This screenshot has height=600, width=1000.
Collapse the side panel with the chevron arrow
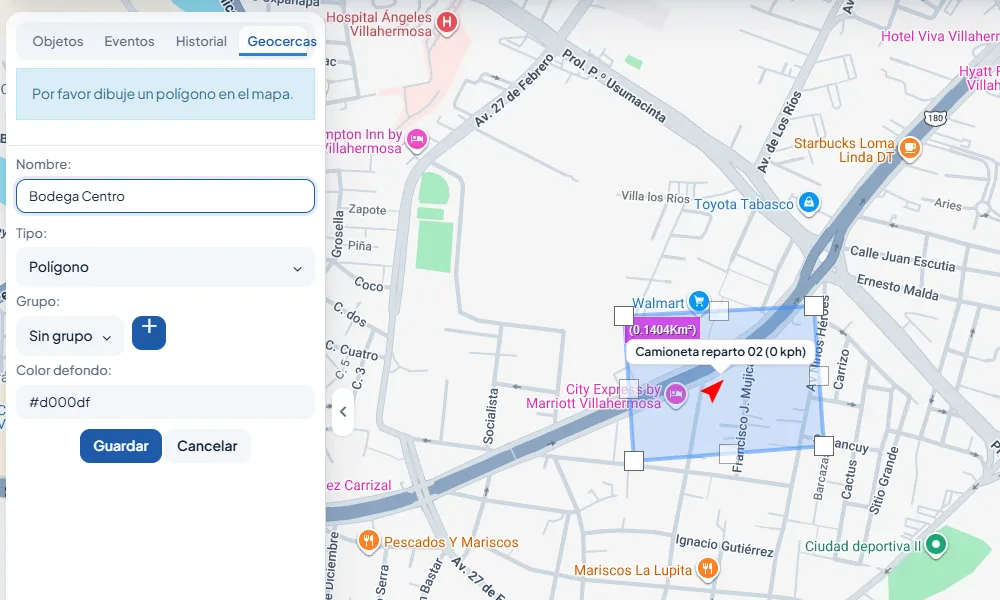tap(343, 412)
